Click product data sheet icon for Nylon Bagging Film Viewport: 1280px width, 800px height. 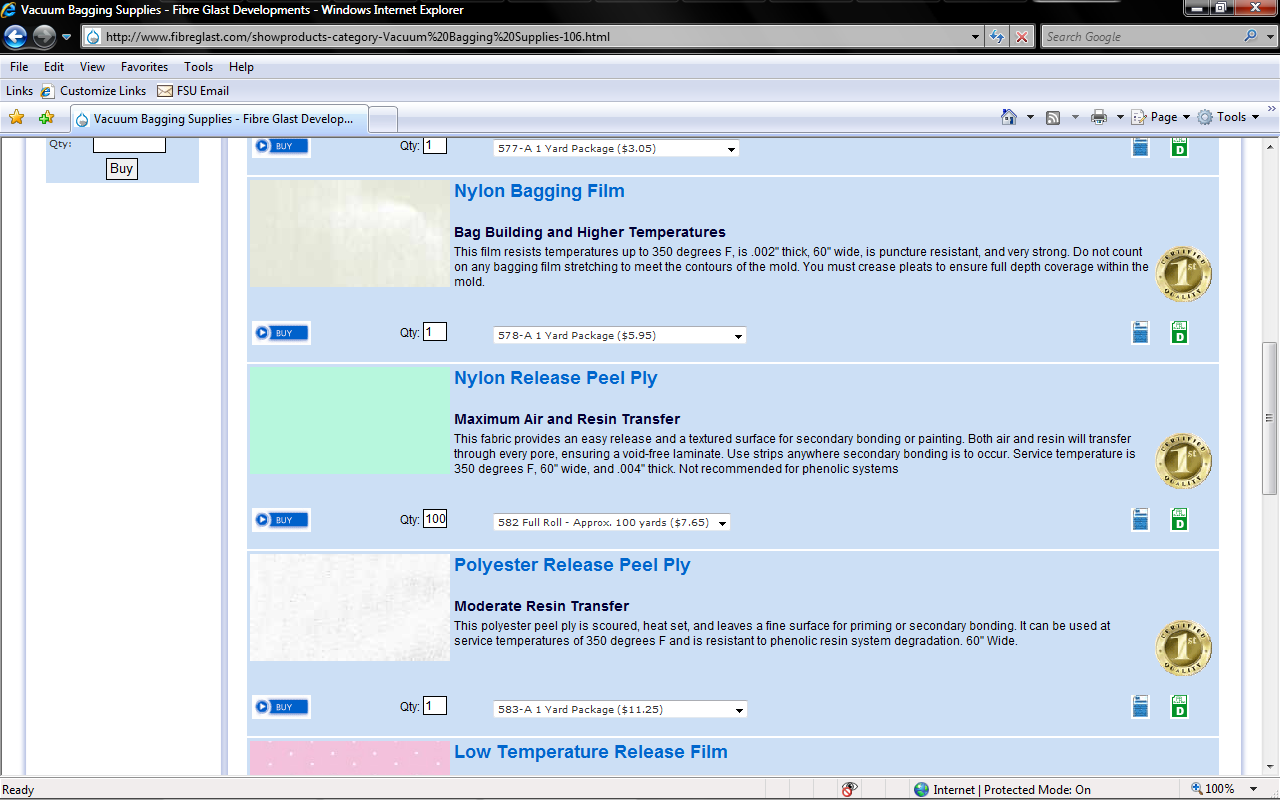click(1141, 333)
